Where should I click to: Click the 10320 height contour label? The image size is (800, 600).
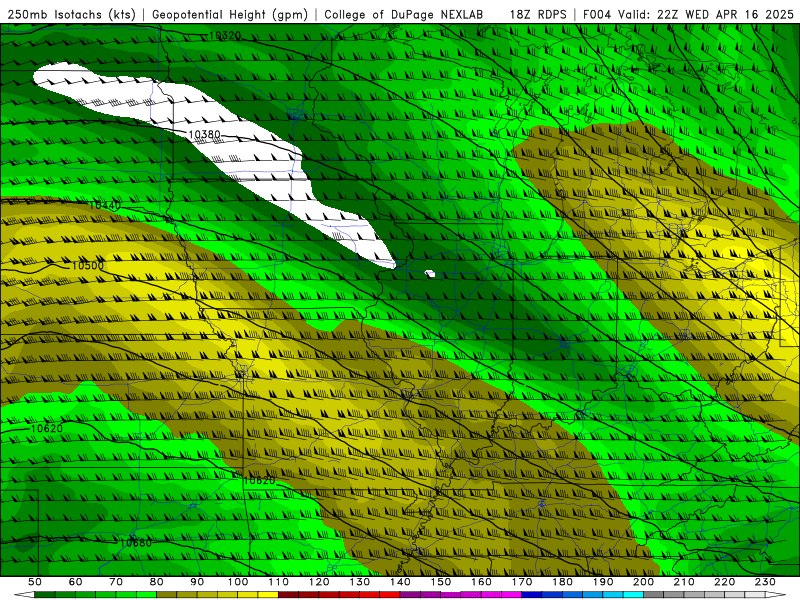(x=224, y=35)
